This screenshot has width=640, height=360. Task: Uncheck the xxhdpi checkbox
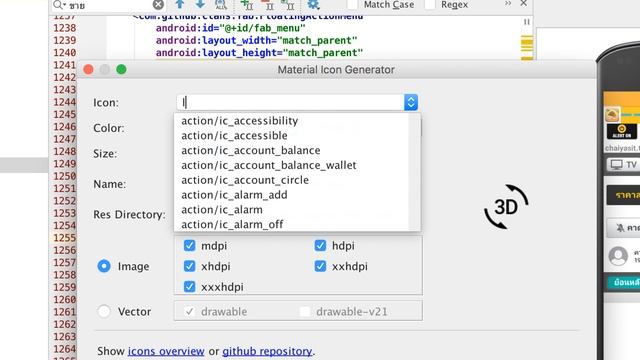[320, 266]
